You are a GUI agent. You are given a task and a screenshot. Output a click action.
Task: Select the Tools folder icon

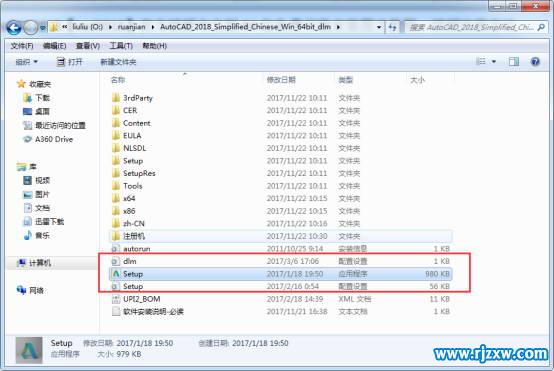point(116,186)
